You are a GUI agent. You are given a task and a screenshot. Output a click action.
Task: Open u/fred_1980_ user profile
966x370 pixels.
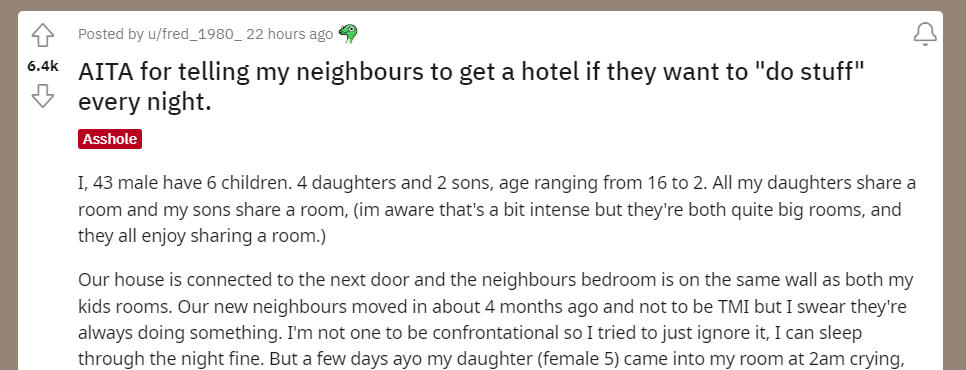tap(195, 34)
